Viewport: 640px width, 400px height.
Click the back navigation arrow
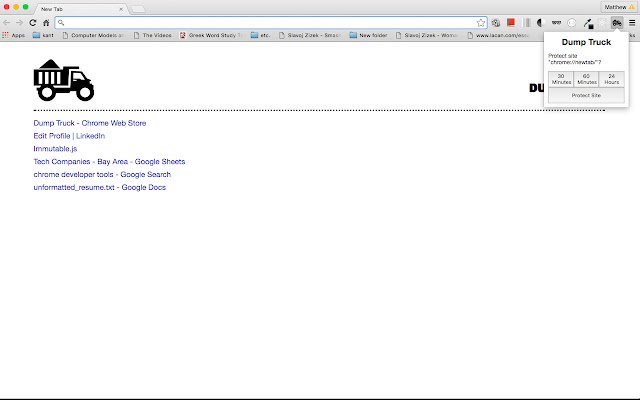tap(7, 23)
